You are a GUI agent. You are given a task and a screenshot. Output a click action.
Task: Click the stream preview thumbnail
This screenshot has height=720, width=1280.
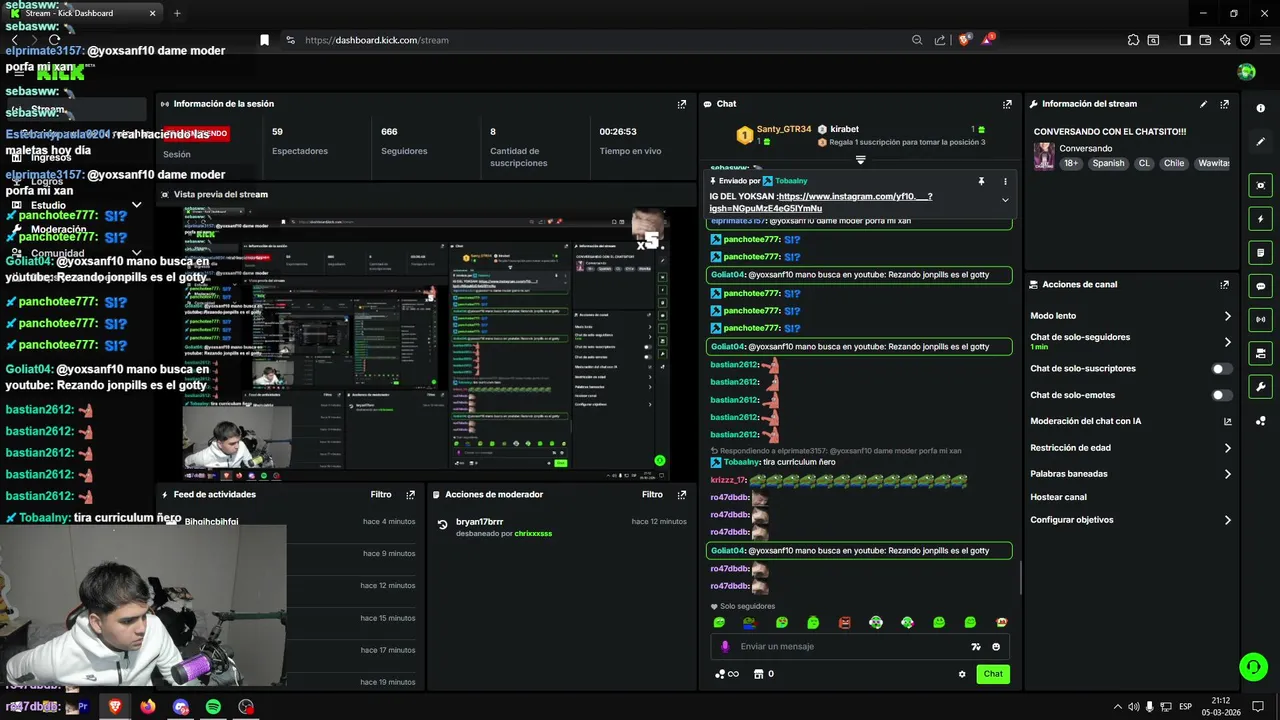(x=428, y=342)
